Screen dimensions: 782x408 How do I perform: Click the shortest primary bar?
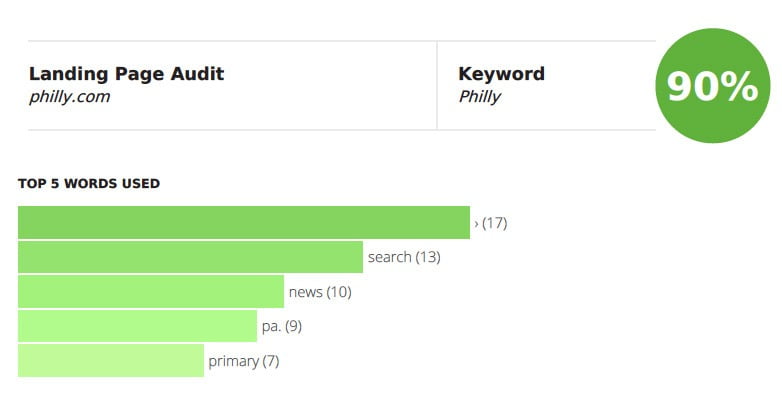(x=111, y=360)
